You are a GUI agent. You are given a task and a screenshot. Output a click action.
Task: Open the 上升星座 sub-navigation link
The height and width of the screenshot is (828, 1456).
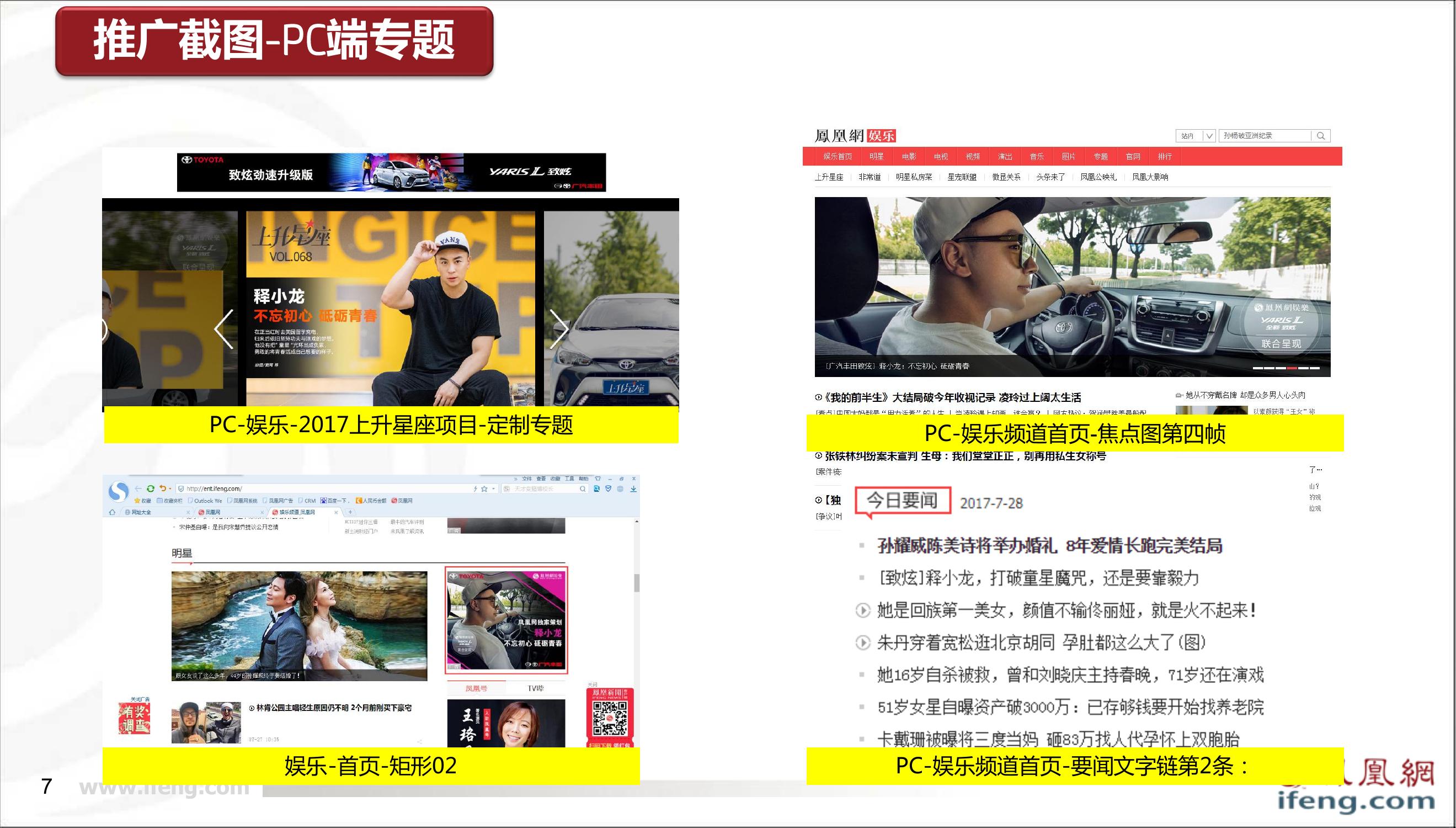point(829,177)
